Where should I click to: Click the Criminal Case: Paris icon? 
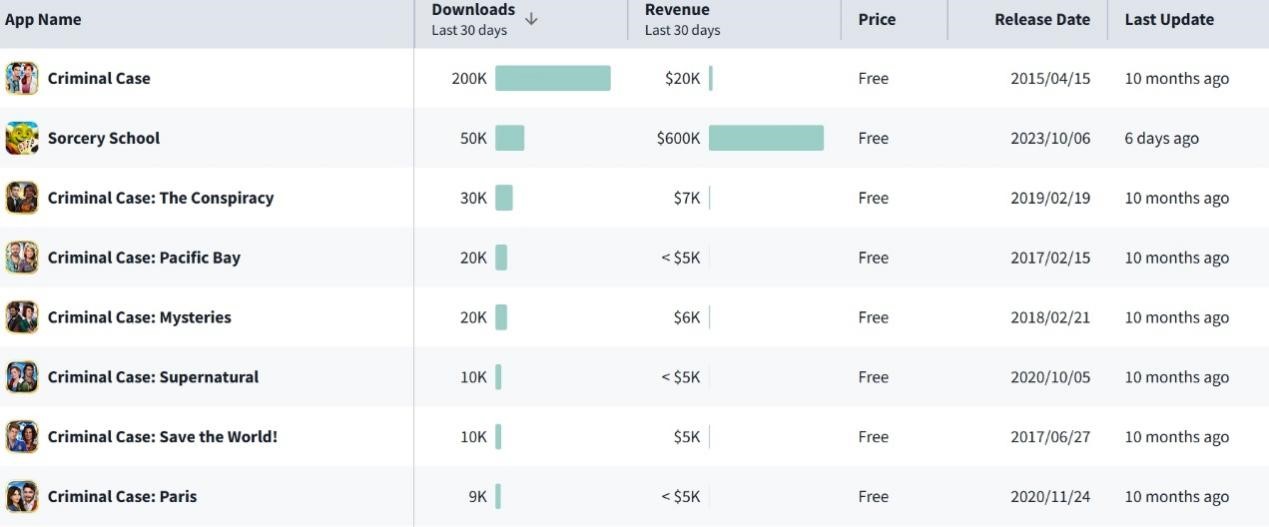point(22,496)
